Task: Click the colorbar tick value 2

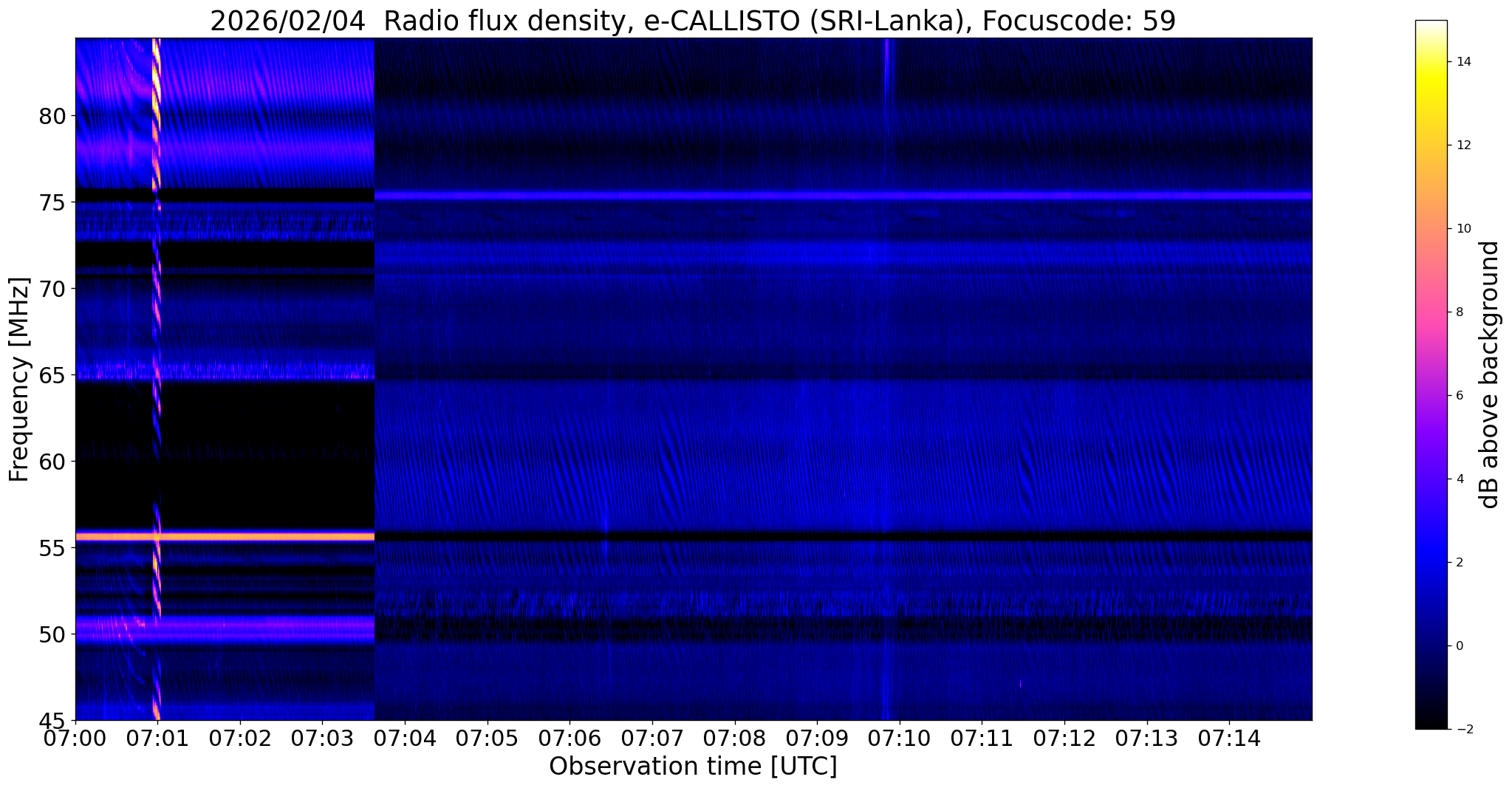Action: tap(1459, 563)
